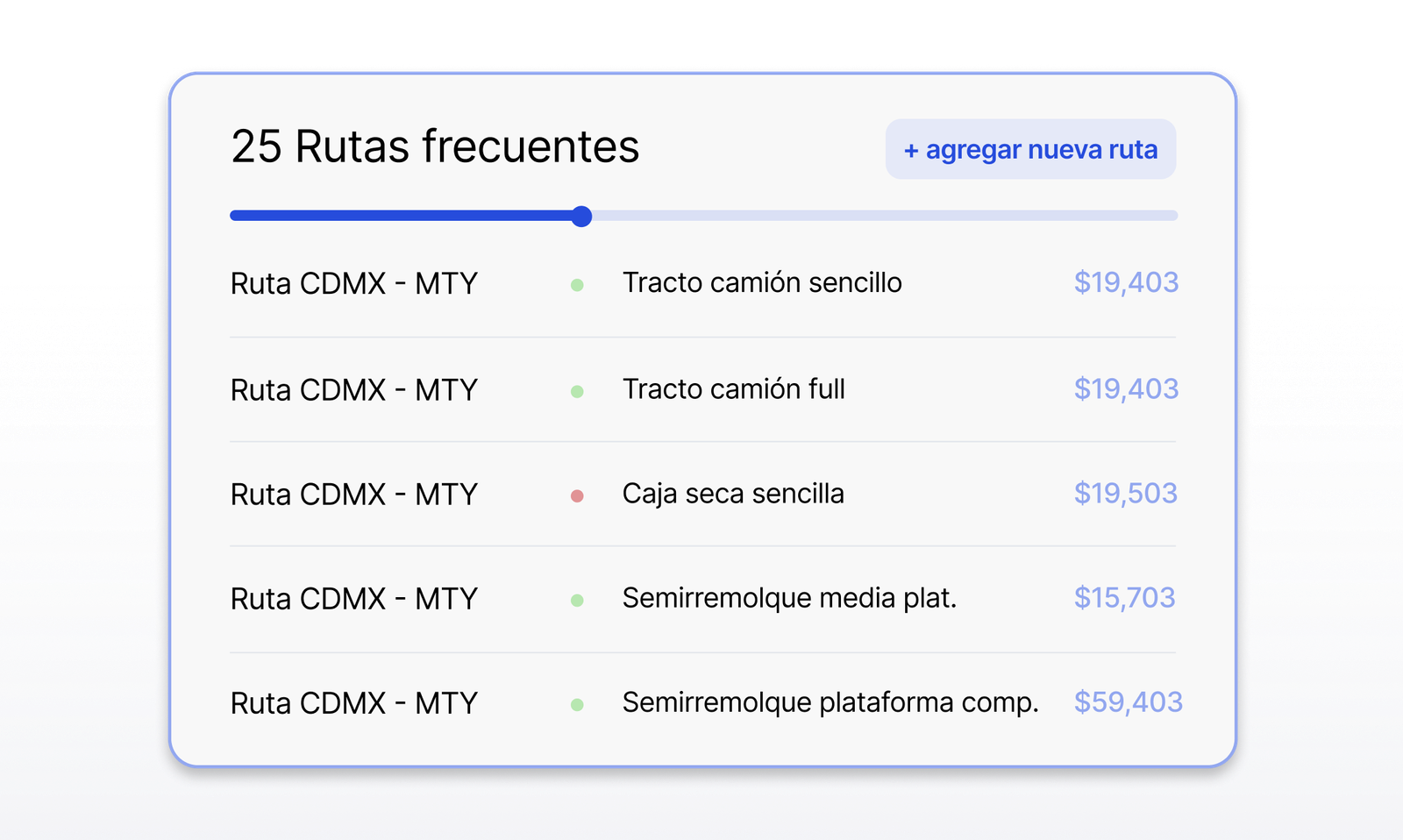Select green status dot for Semirremolque media plat.

pyautogui.click(x=577, y=601)
